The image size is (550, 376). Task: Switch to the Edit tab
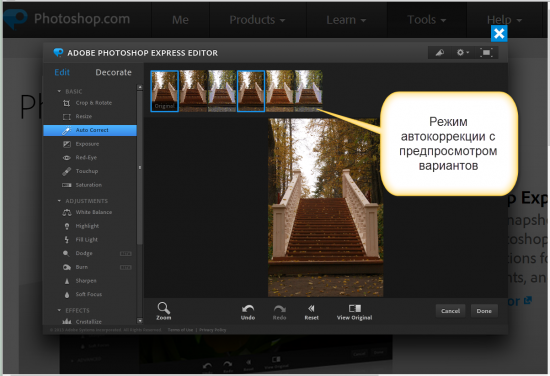[x=62, y=72]
